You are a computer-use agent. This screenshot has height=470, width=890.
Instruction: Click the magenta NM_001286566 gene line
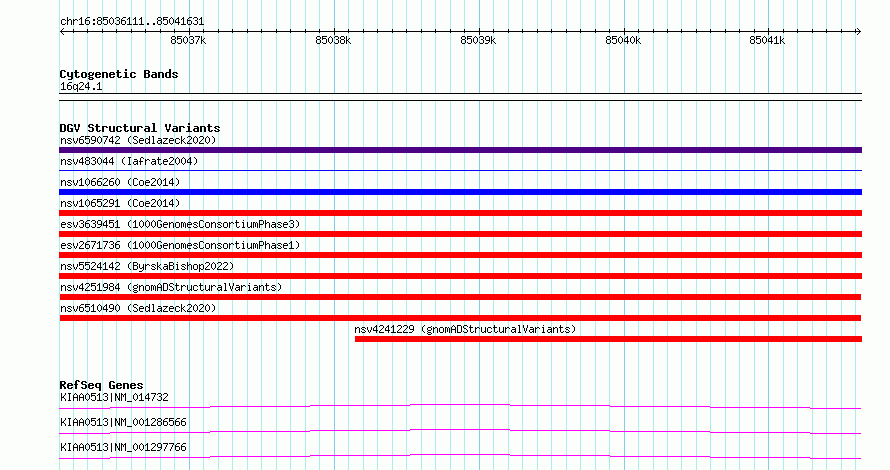460,431
